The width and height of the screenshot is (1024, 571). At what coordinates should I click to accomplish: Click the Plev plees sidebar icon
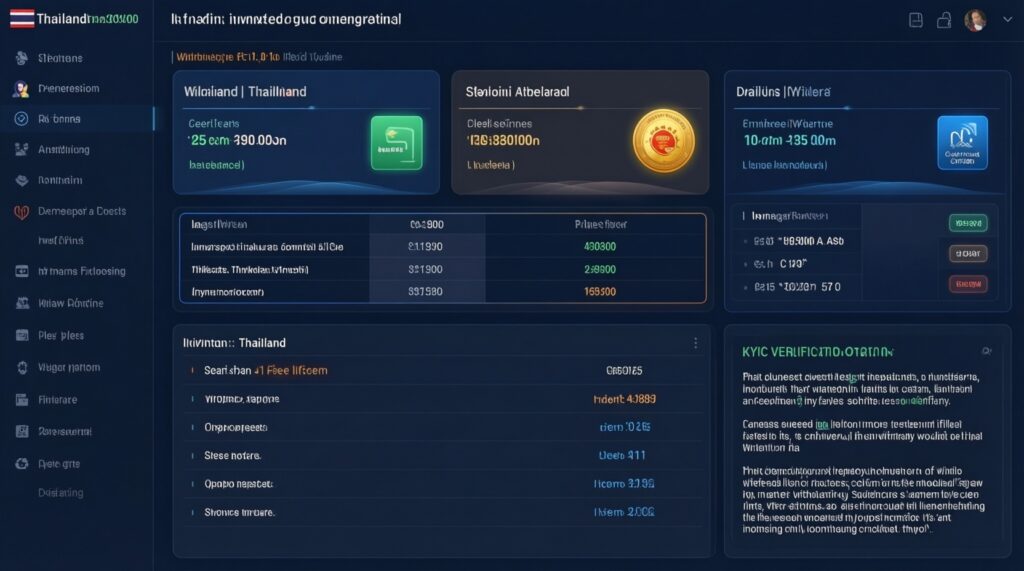coord(22,335)
